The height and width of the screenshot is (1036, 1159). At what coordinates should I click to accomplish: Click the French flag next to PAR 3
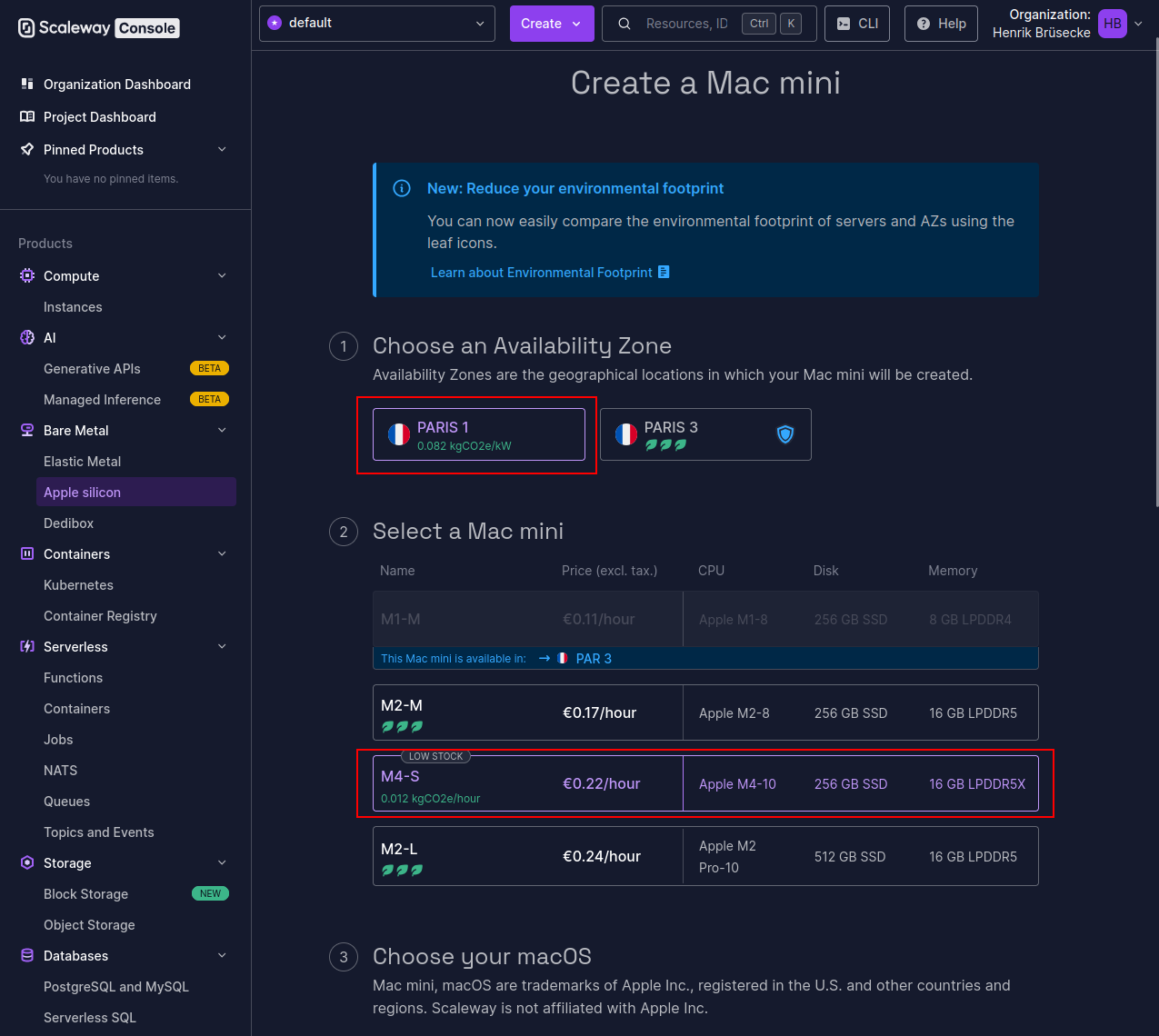(x=563, y=658)
